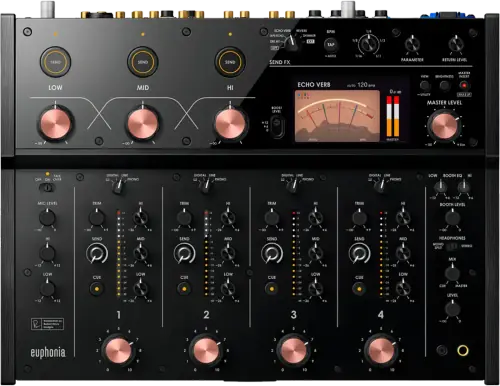The width and height of the screenshot is (500, 386).
Task: Click the gold-ringed headphone jack
Action: point(463,350)
